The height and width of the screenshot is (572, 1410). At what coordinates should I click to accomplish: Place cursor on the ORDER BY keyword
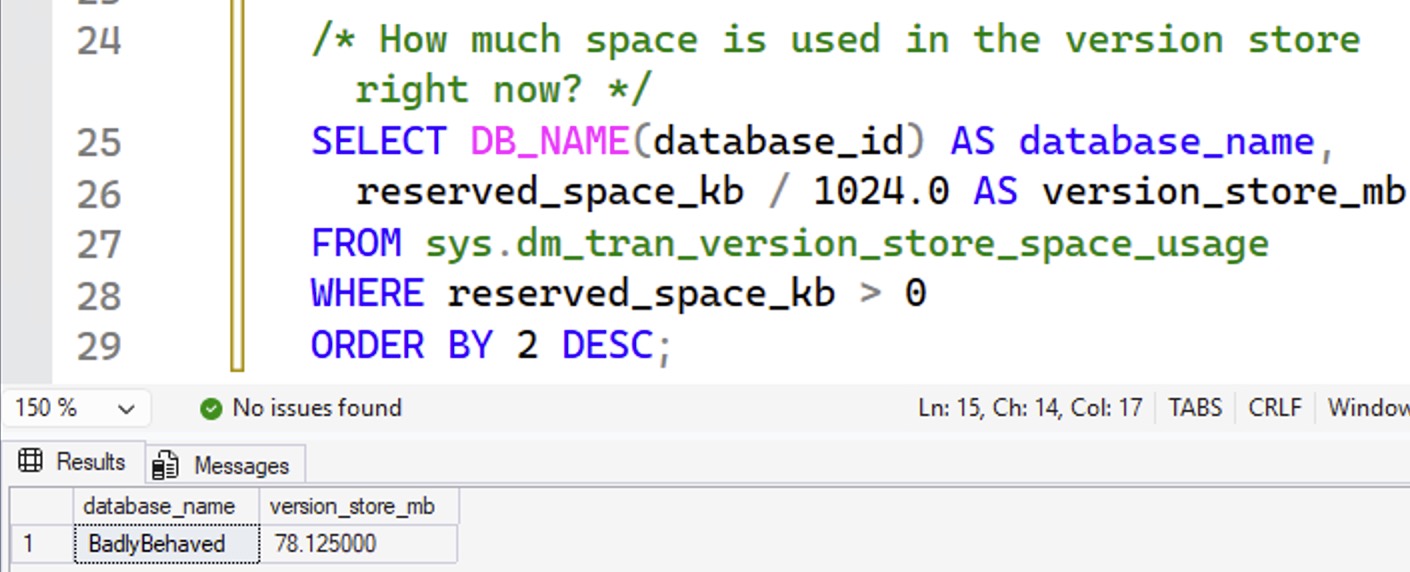pyautogui.click(x=412, y=345)
